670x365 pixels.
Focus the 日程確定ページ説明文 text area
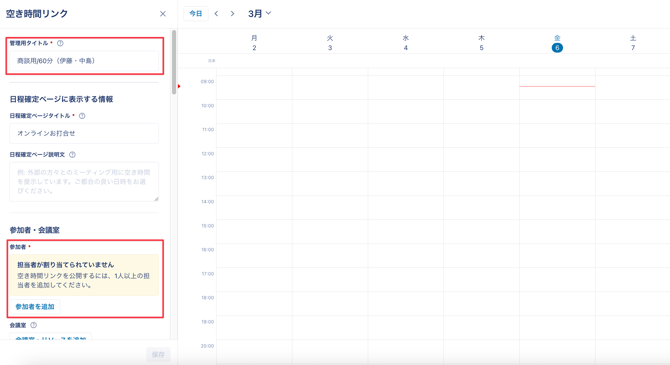tap(84, 182)
